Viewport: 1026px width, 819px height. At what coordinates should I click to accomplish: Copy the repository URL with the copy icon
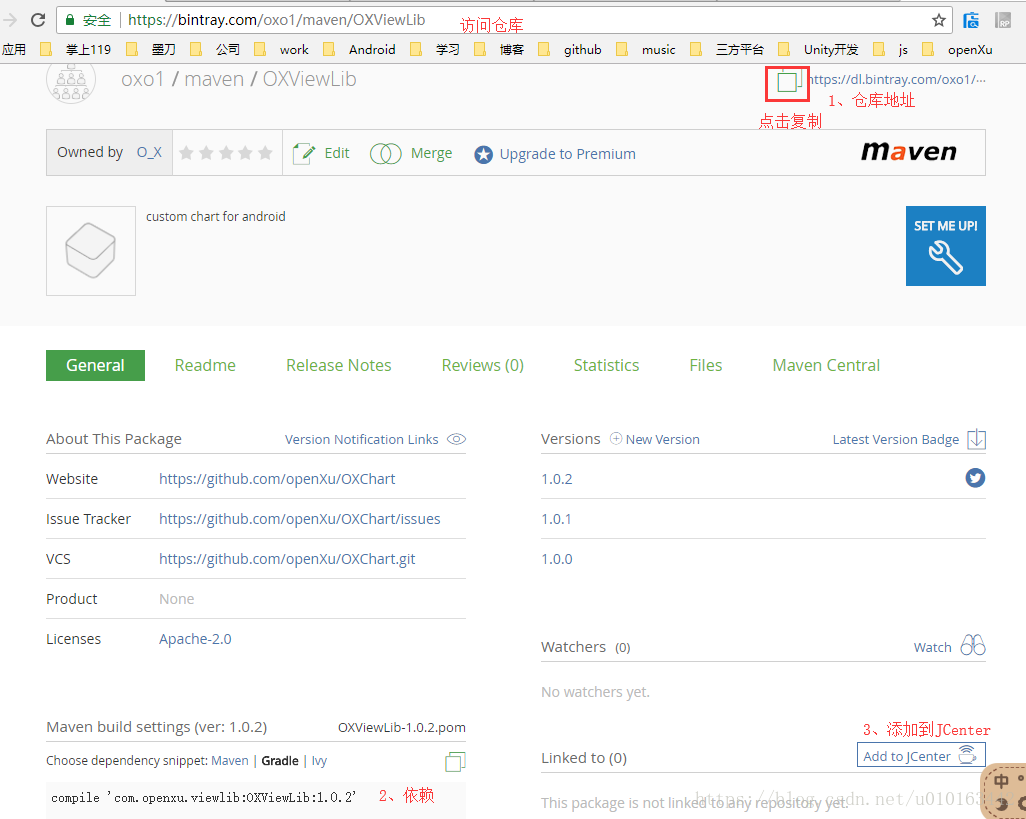point(787,82)
